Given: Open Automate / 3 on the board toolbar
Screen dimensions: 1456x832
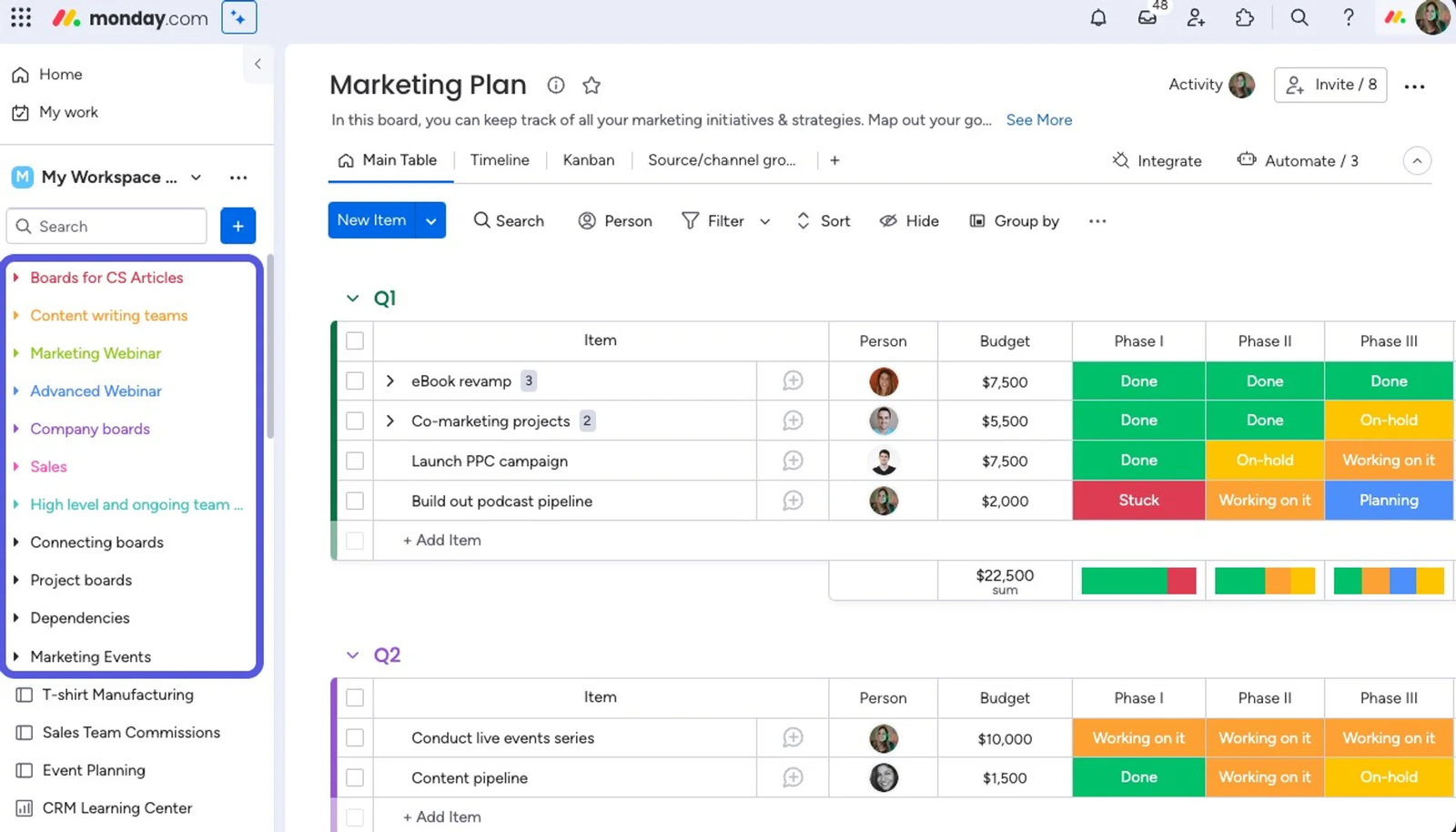Looking at the screenshot, I should tap(1299, 160).
